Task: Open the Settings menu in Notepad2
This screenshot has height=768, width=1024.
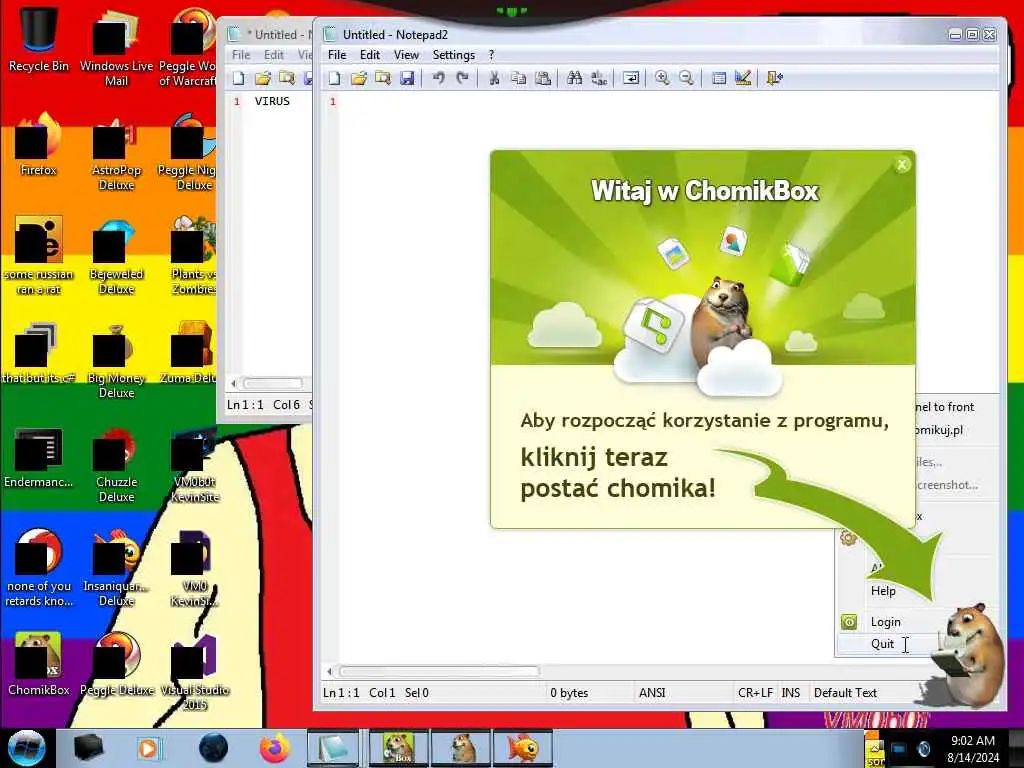Action: (x=453, y=55)
